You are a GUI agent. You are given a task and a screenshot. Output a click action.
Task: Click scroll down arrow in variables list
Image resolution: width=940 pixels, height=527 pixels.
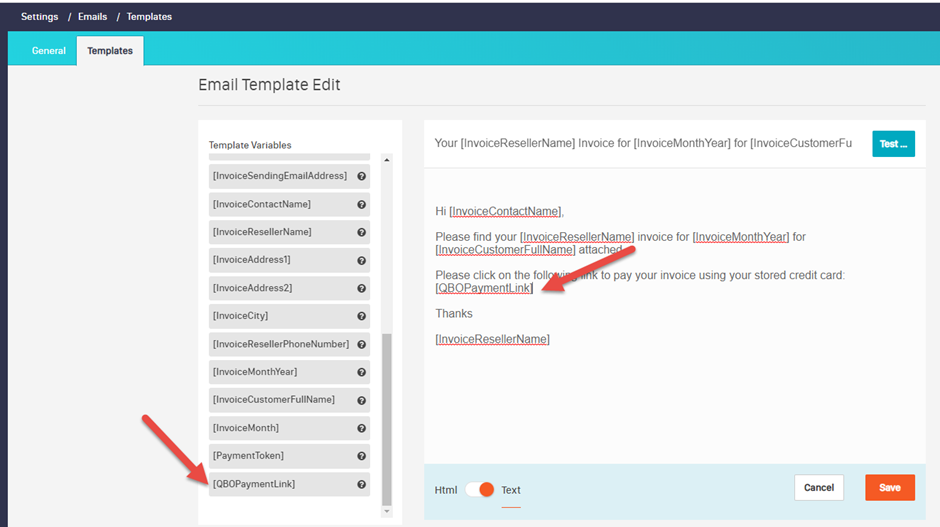point(387,511)
